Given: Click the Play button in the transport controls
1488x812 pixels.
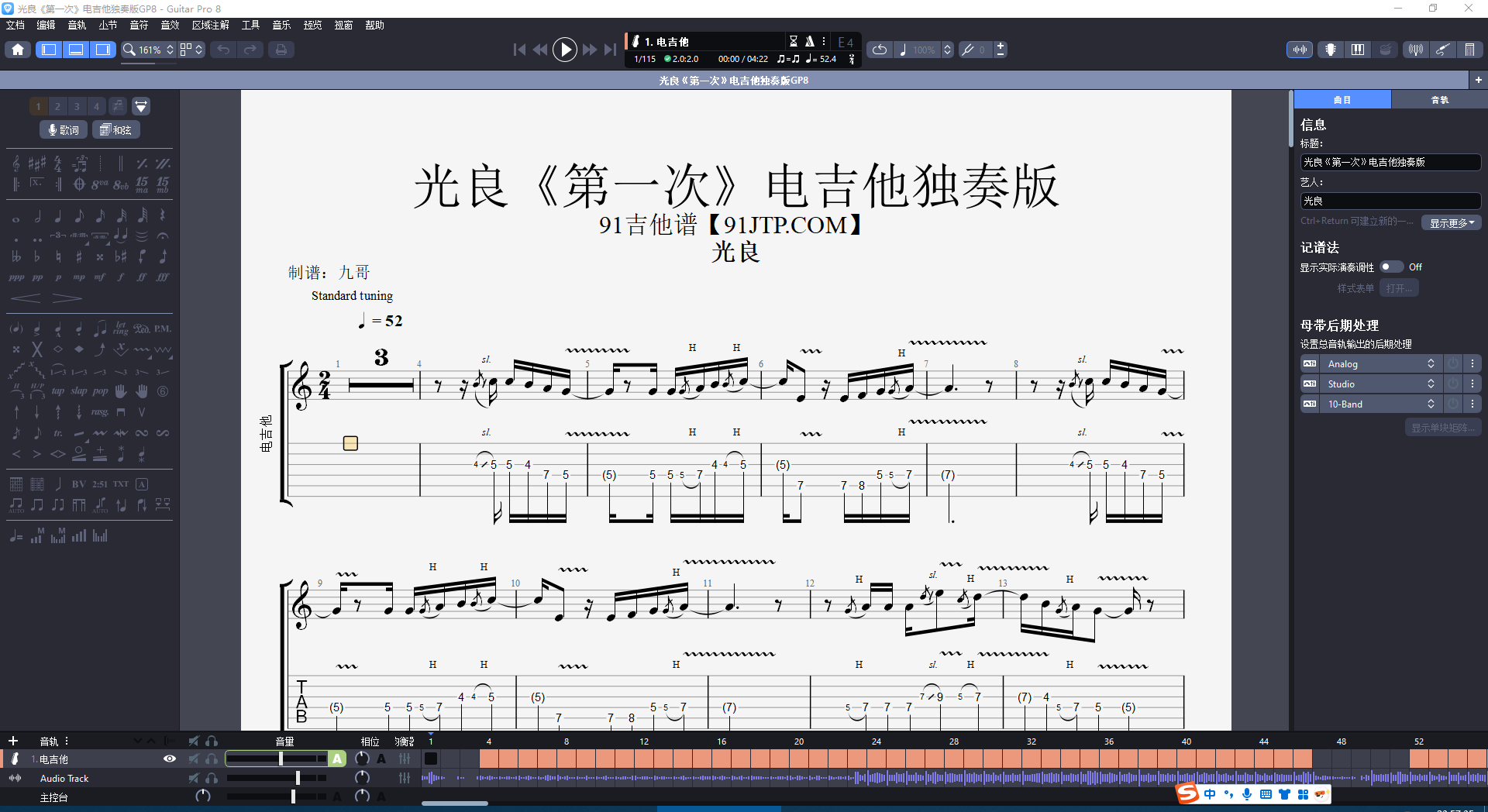Looking at the screenshot, I should coord(565,50).
